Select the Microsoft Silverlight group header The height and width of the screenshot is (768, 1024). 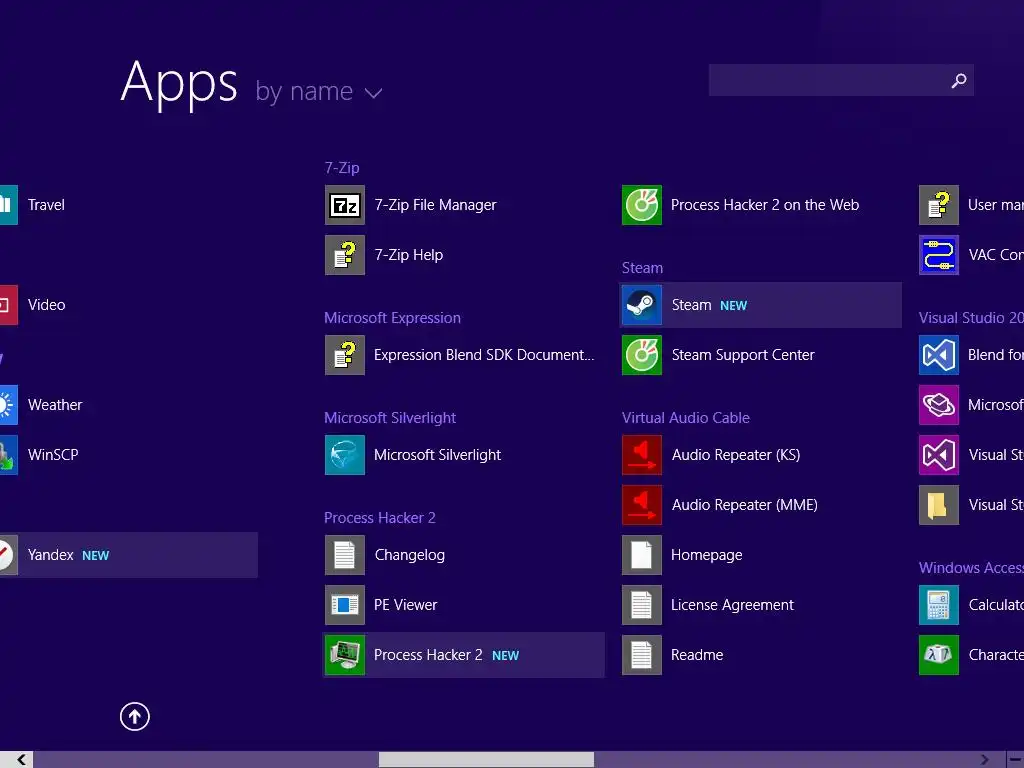[x=390, y=418]
